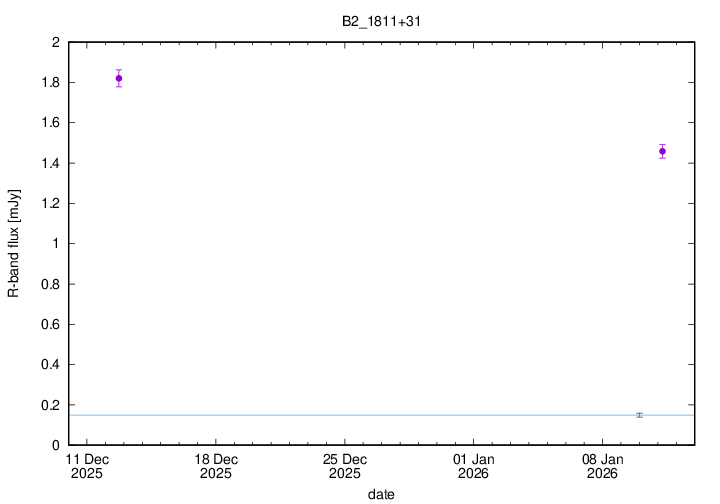The width and height of the screenshot is (720, 504).
Task: Click the y-axis tick label 2
Action: tap(55, 42)
